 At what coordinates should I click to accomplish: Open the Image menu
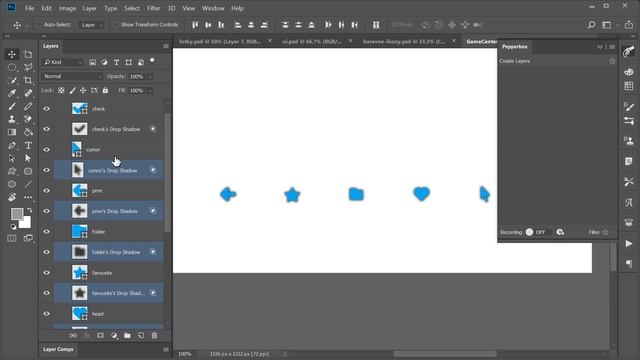[67, 8]
